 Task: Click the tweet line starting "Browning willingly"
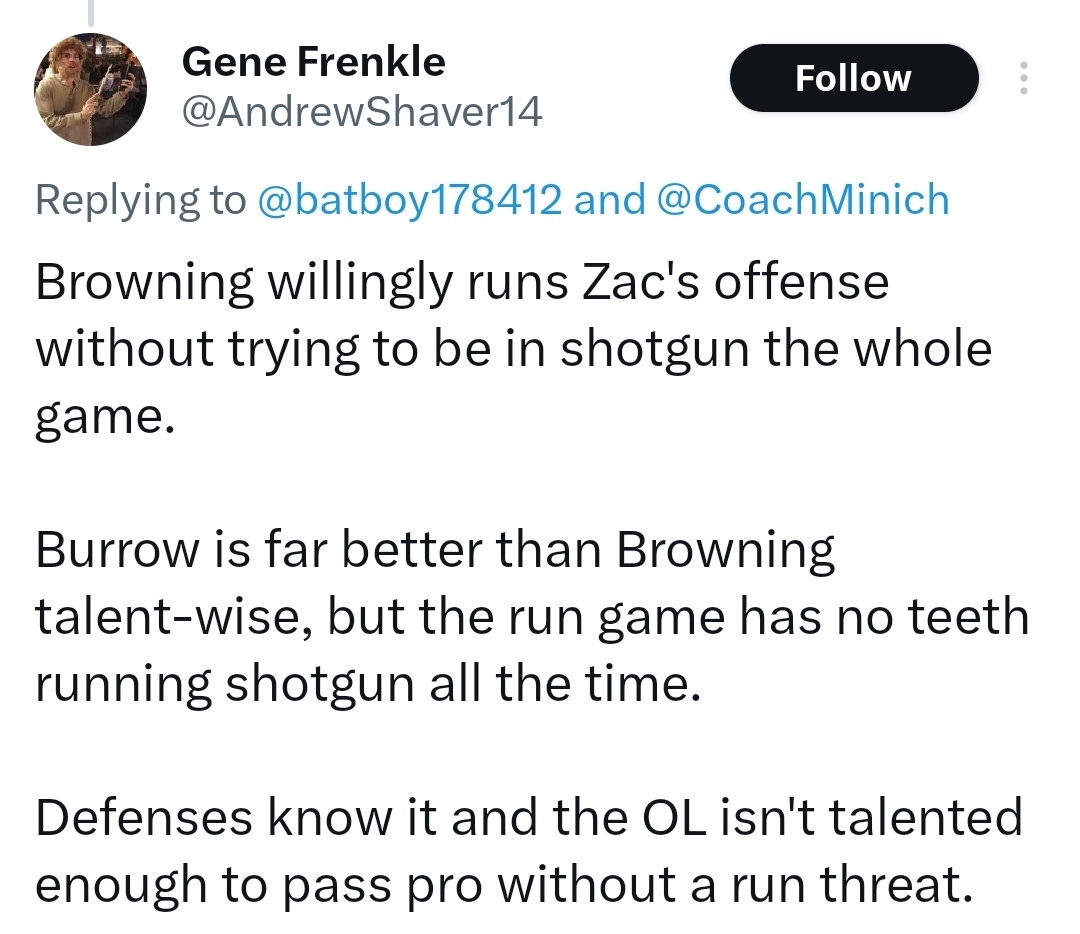coord(462,282)
